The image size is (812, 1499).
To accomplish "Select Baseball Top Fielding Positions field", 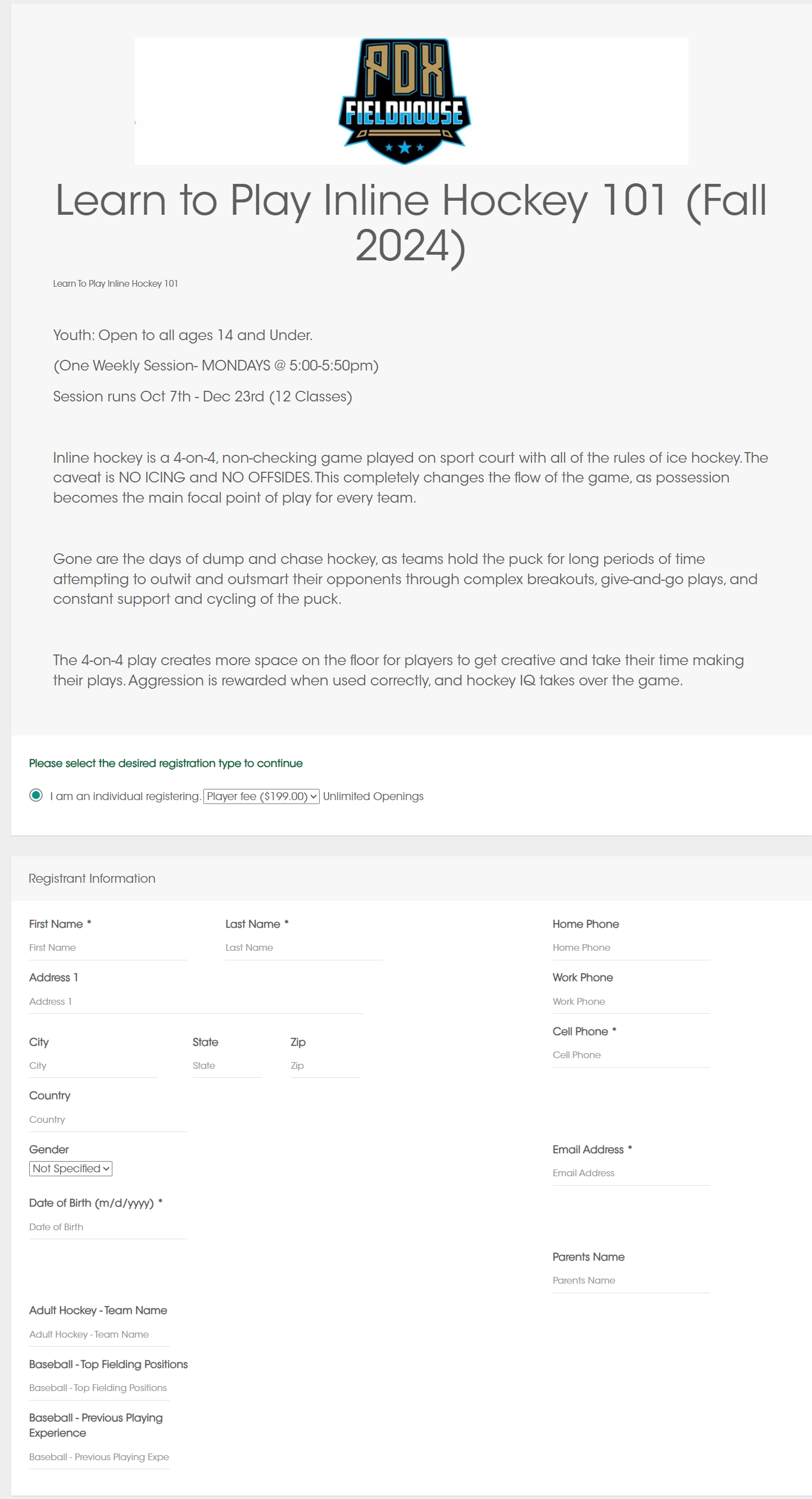I will [99, 1388].
